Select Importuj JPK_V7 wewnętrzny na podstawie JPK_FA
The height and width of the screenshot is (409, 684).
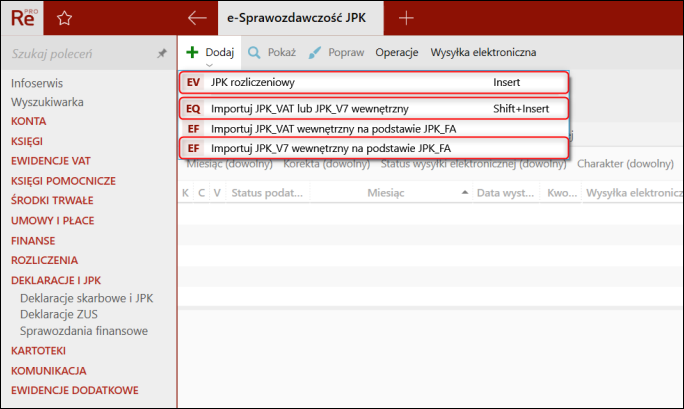coord(330,148)
